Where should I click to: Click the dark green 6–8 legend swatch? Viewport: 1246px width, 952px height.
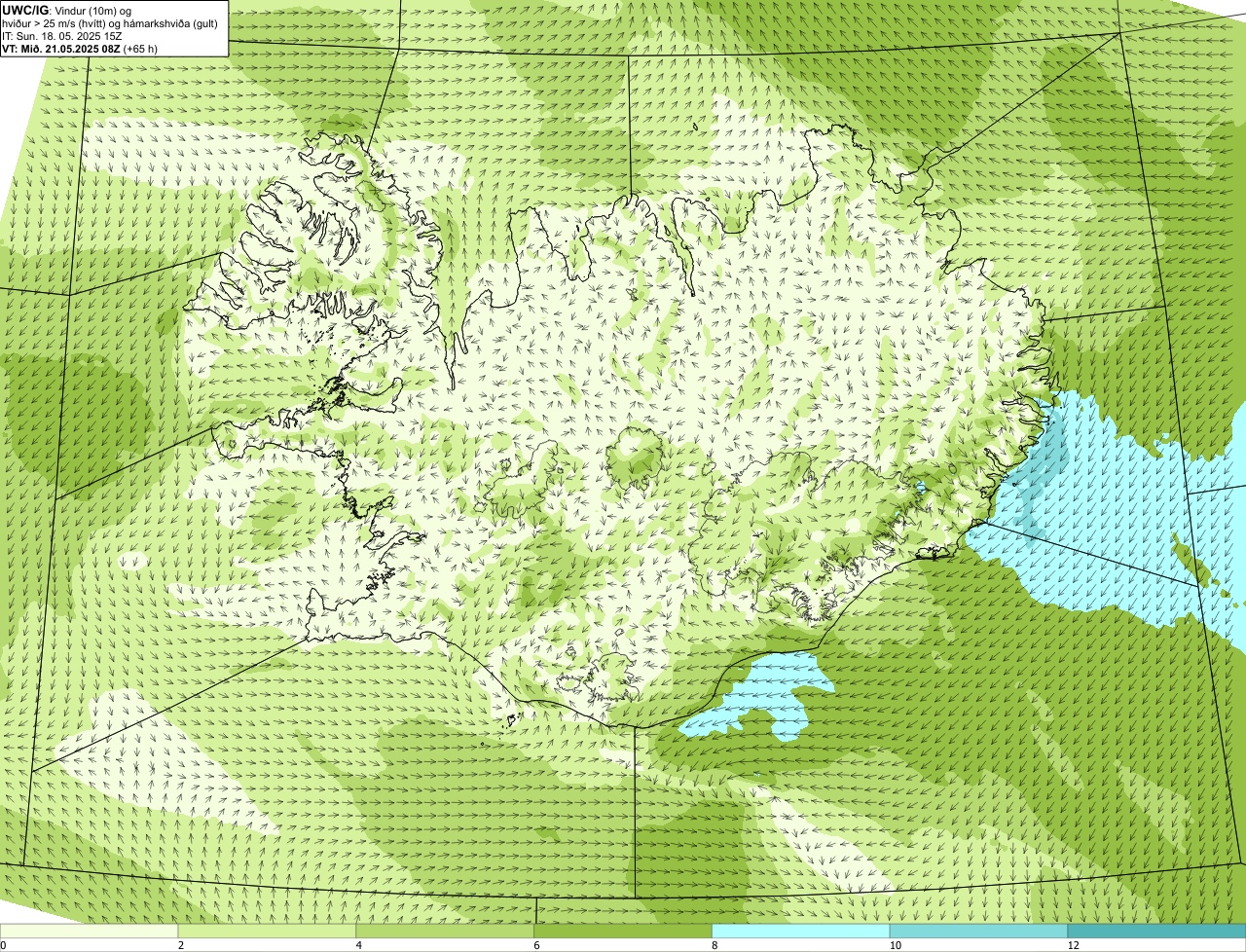coord(623,931)
